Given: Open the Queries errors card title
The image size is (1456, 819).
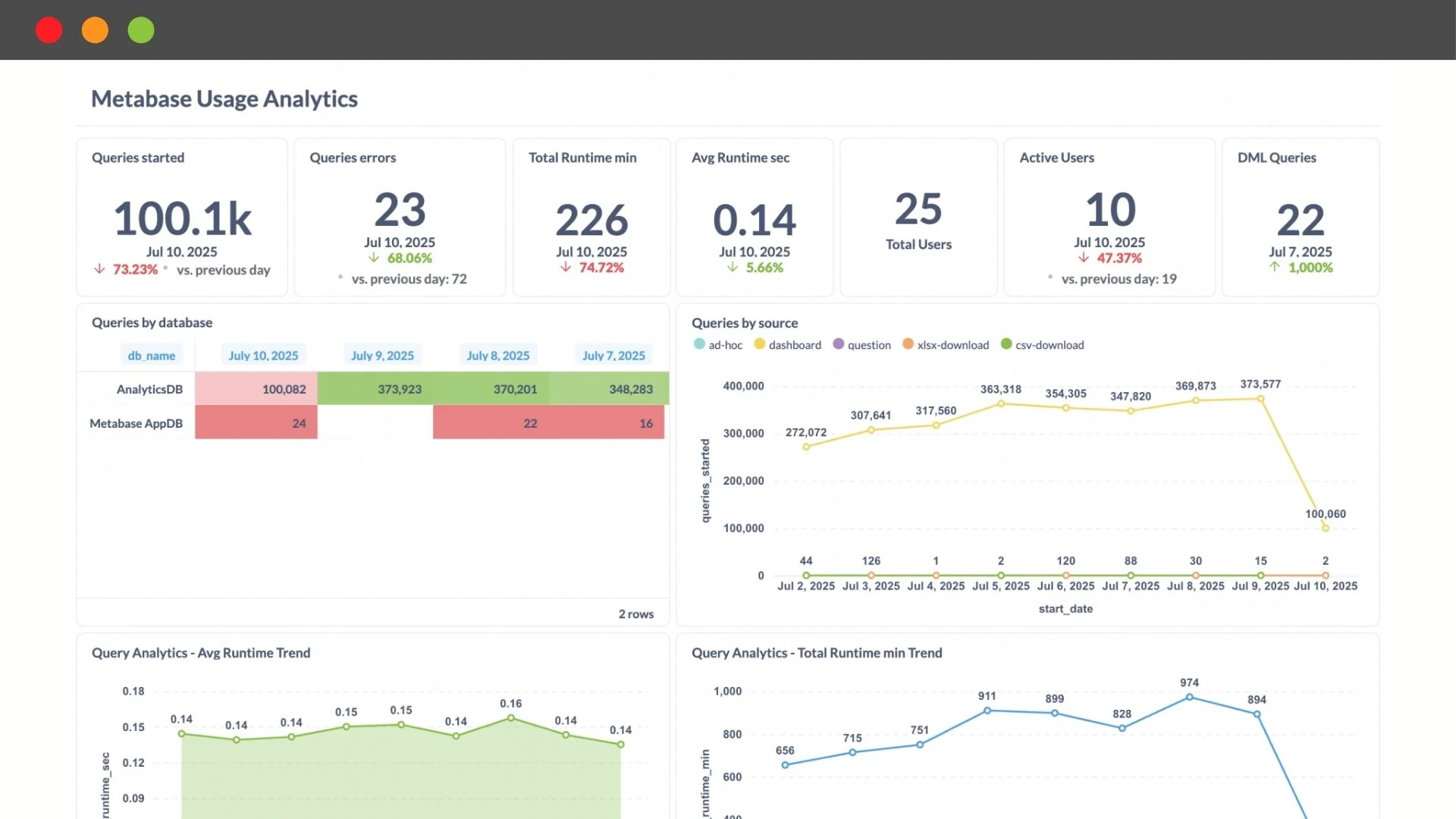Looking at the screenshot, I should click(x=353, y=158).
